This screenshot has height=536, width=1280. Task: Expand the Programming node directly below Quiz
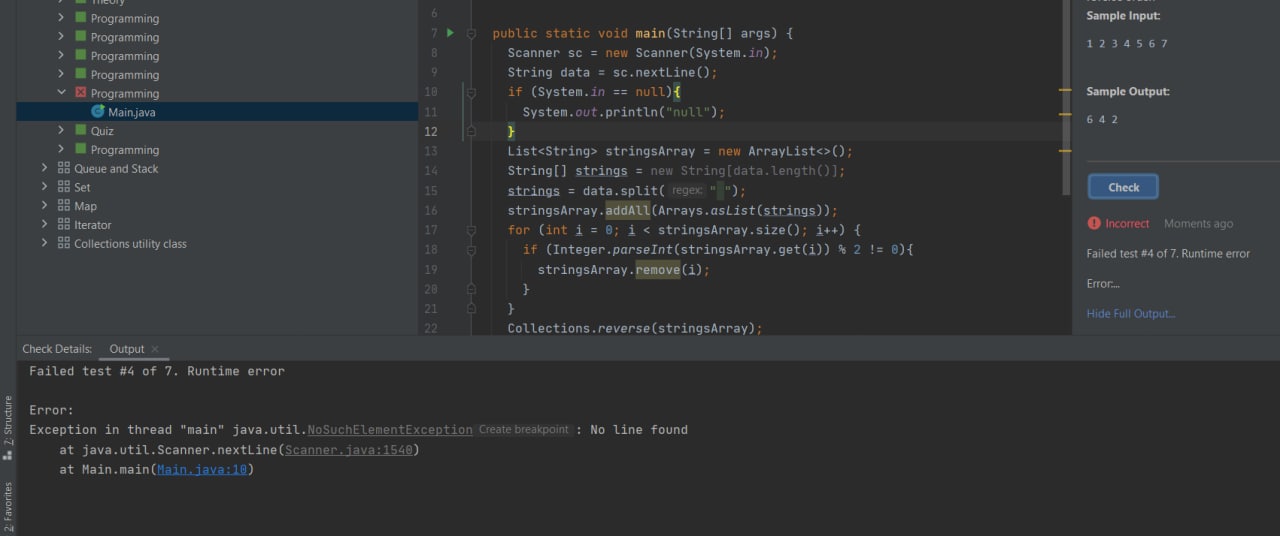click(x=62, y=149)
